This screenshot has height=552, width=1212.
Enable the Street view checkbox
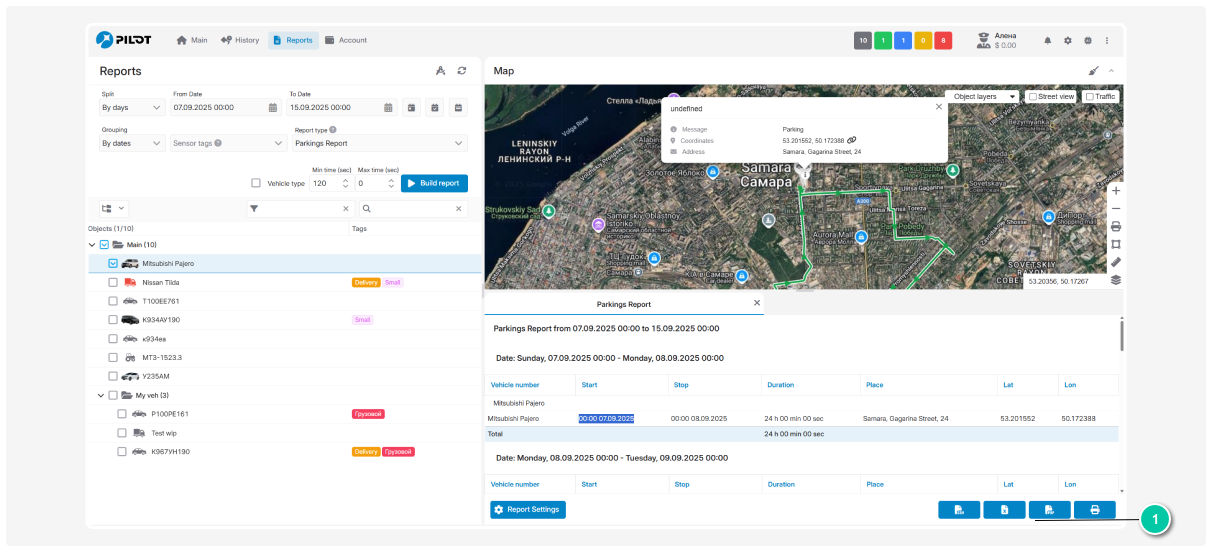click(x=1033, y=97)
